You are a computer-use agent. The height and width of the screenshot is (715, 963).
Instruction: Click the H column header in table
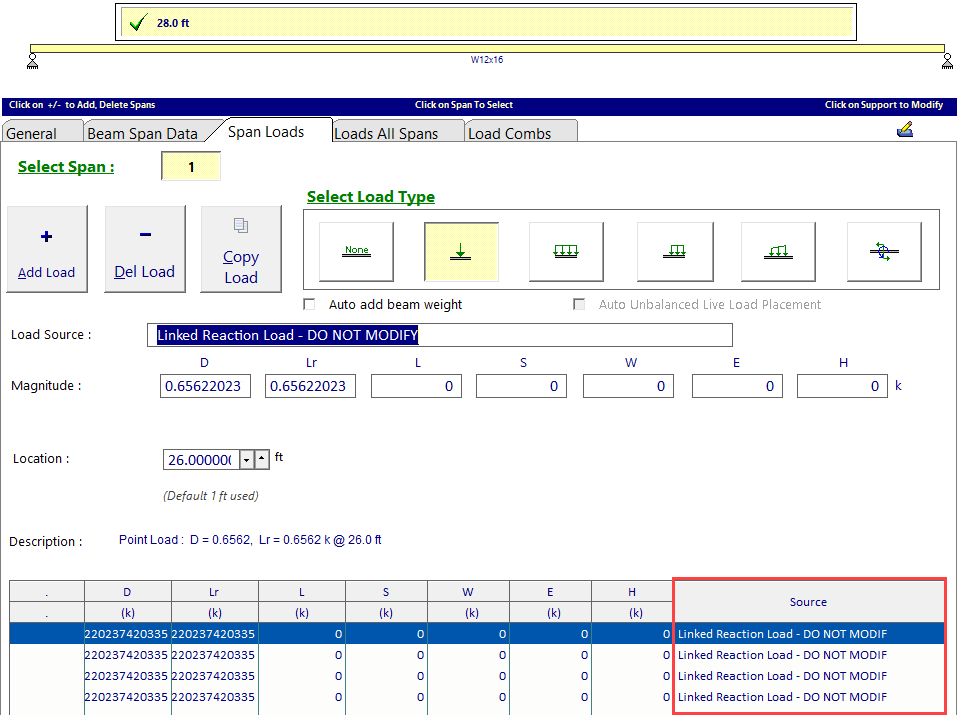click(632, 592)
